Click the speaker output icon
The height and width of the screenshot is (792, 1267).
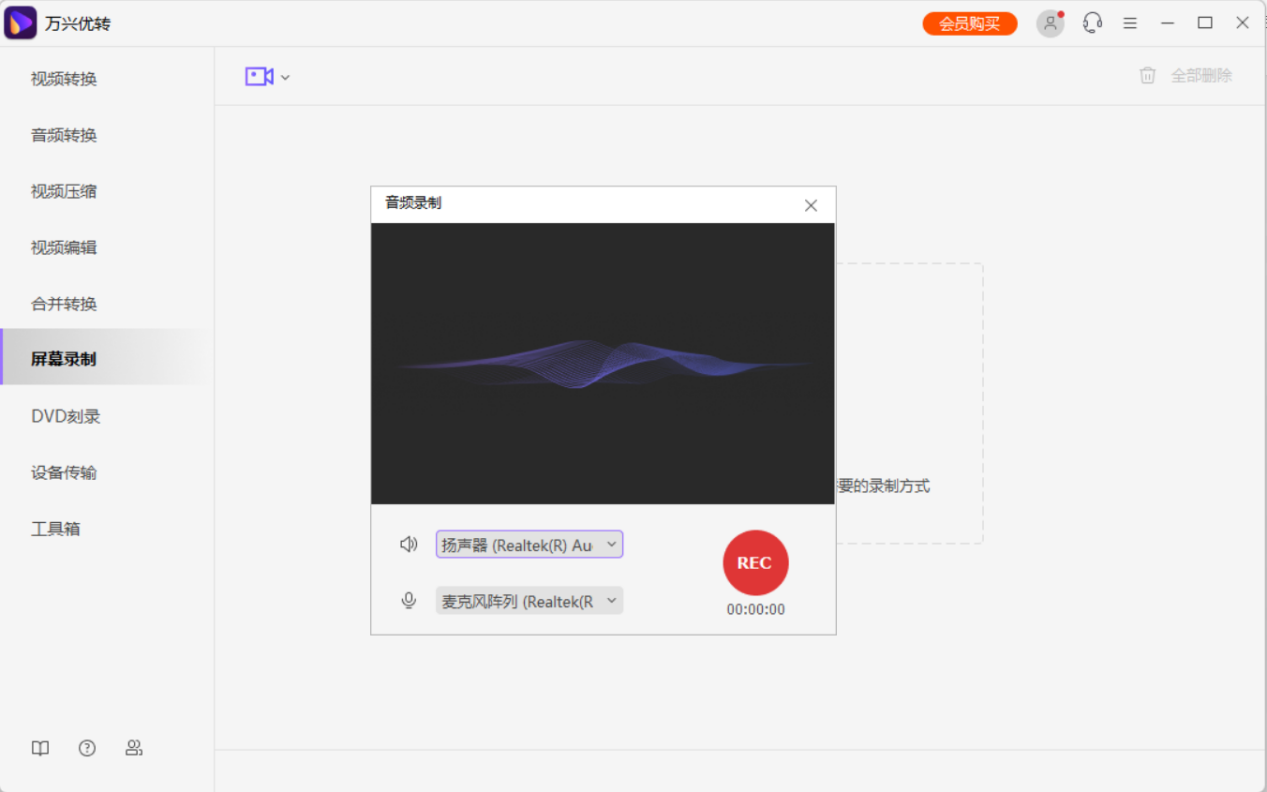[408, 543]
